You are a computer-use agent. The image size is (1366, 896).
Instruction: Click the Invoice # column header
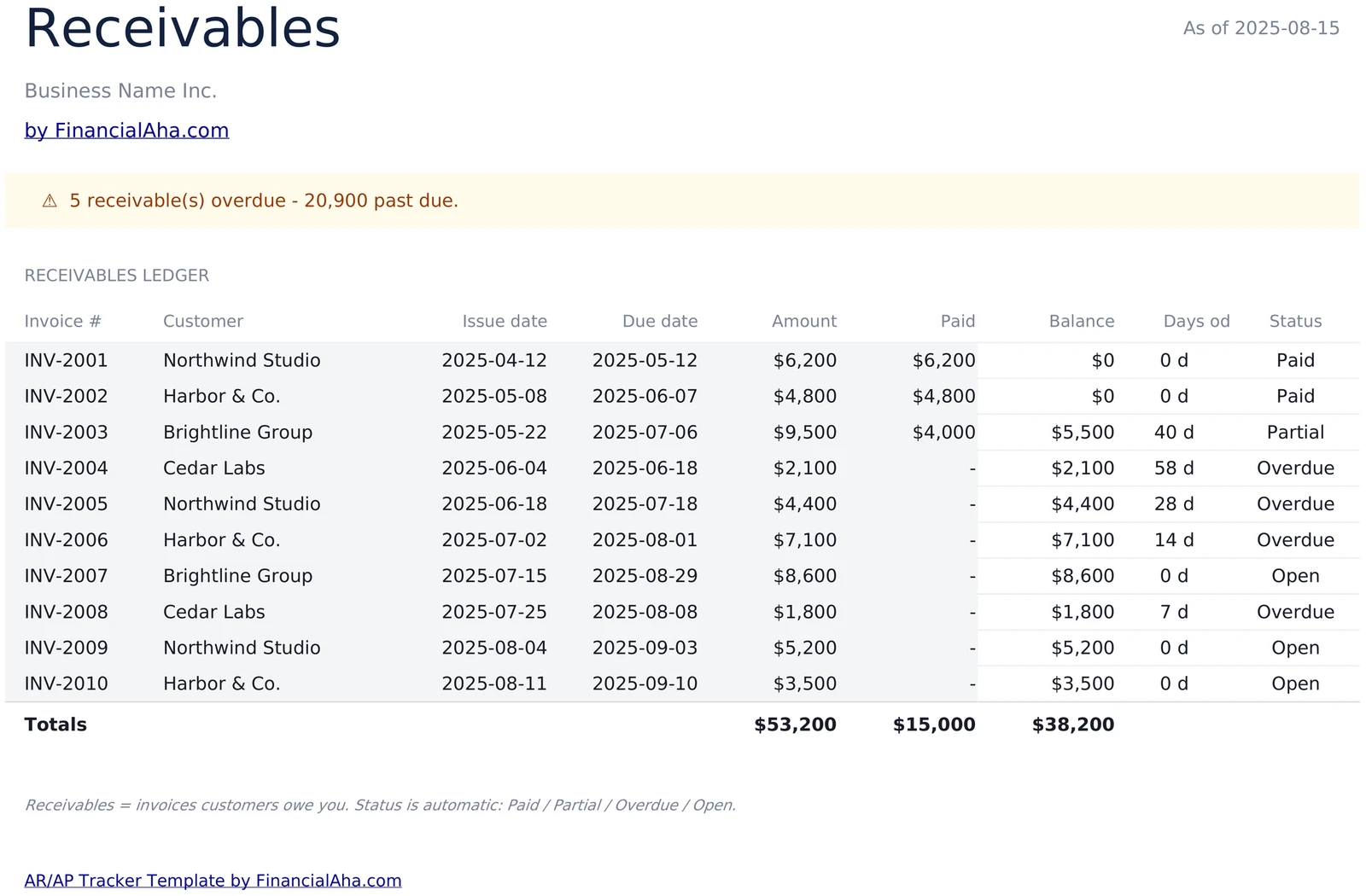(63, 322)
